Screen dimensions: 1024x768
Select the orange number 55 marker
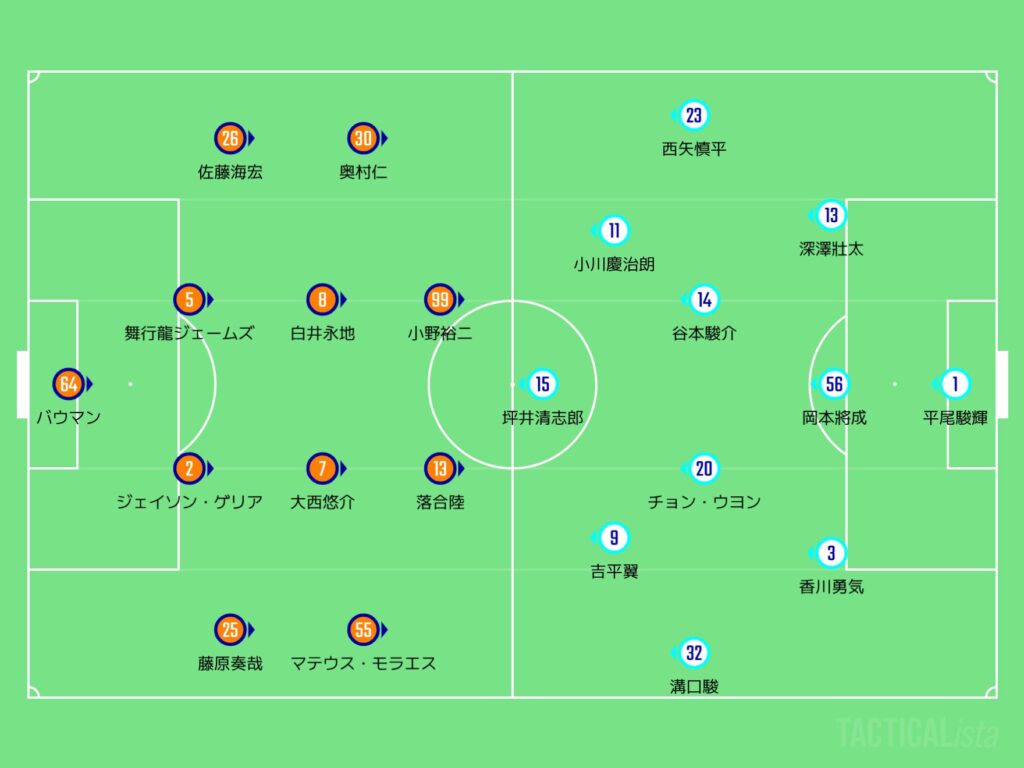click(x=362, y=630)
